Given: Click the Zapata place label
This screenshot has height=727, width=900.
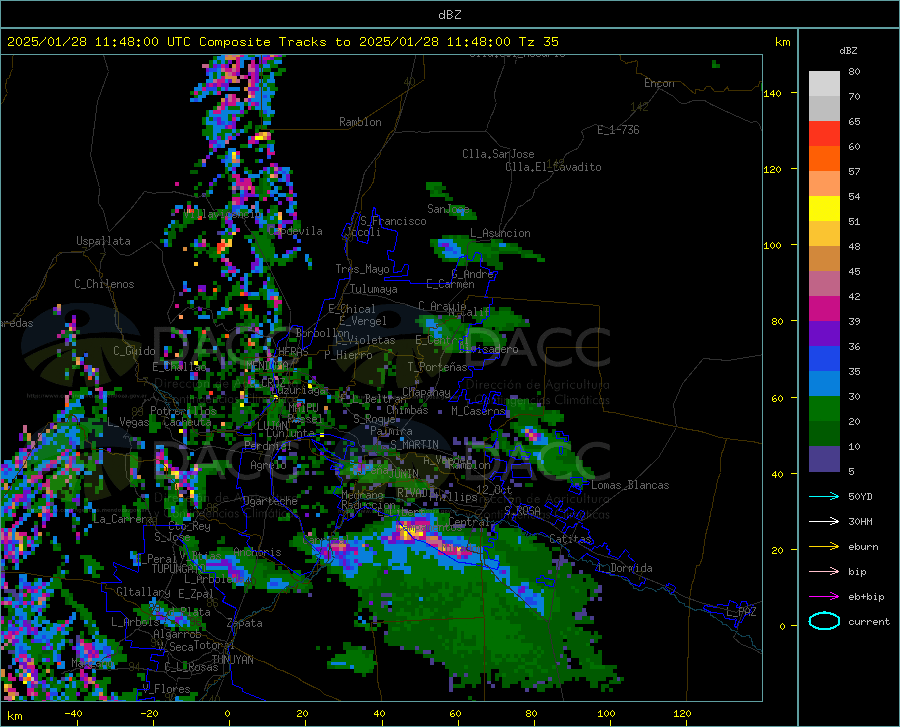Looking at the screenshot, I should (245, 623).
